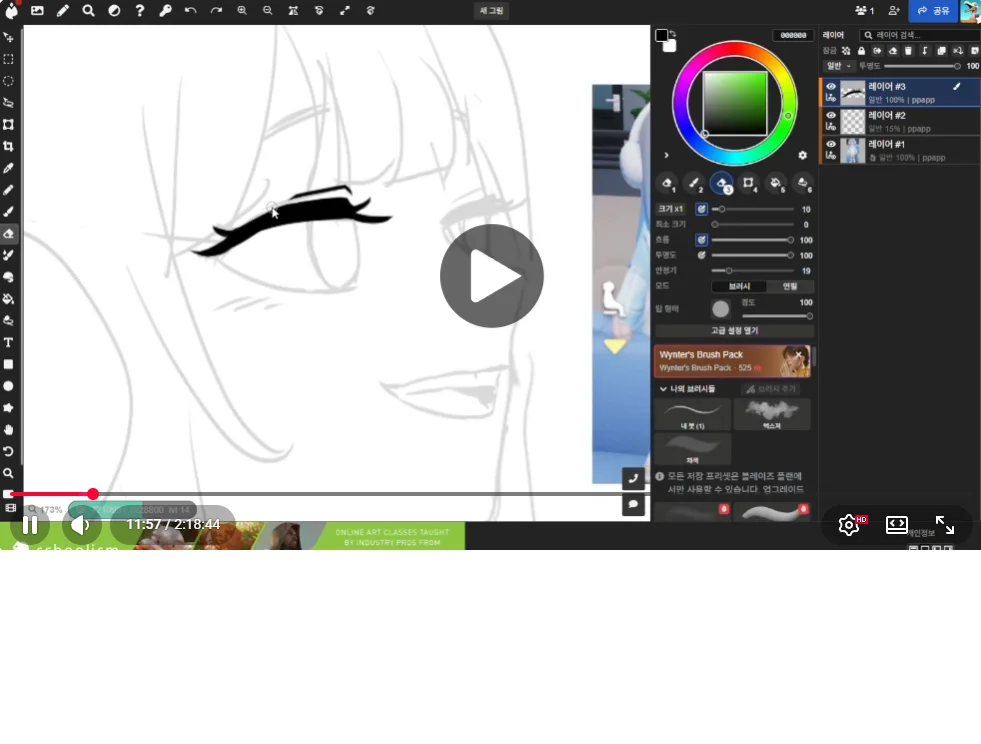Choose the Hand pan tool
This screenshot has height=744, width=981.
coord(8,429)
